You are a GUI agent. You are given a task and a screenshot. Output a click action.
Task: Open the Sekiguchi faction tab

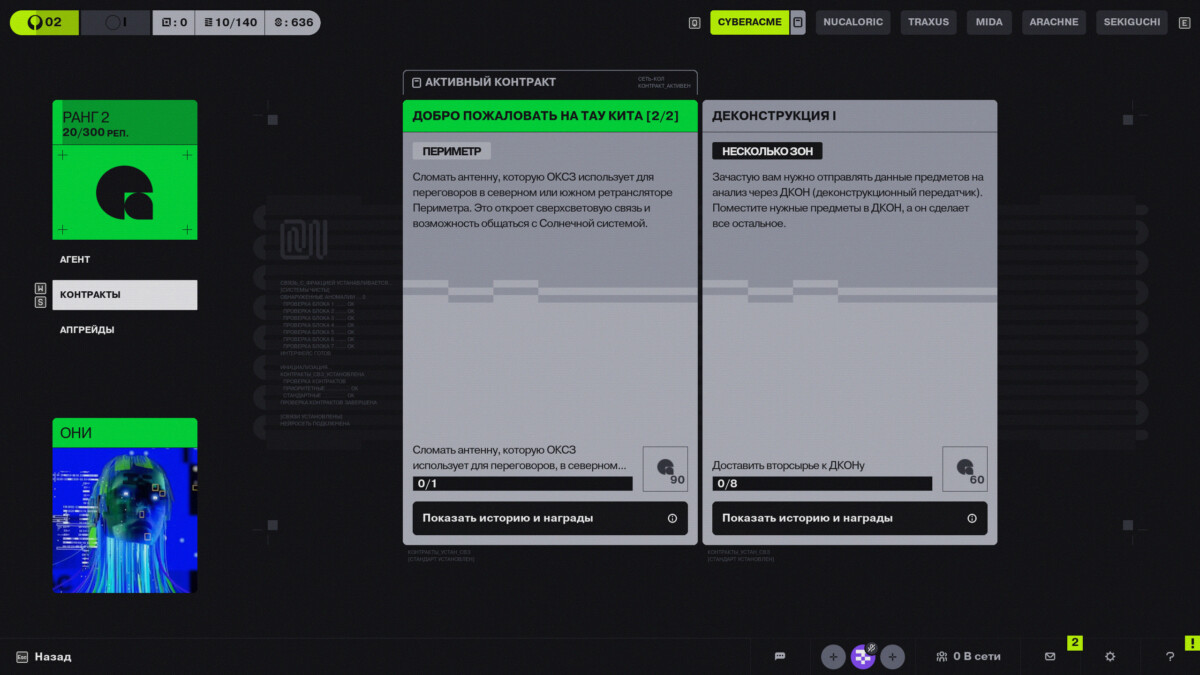pos(1131,22)
